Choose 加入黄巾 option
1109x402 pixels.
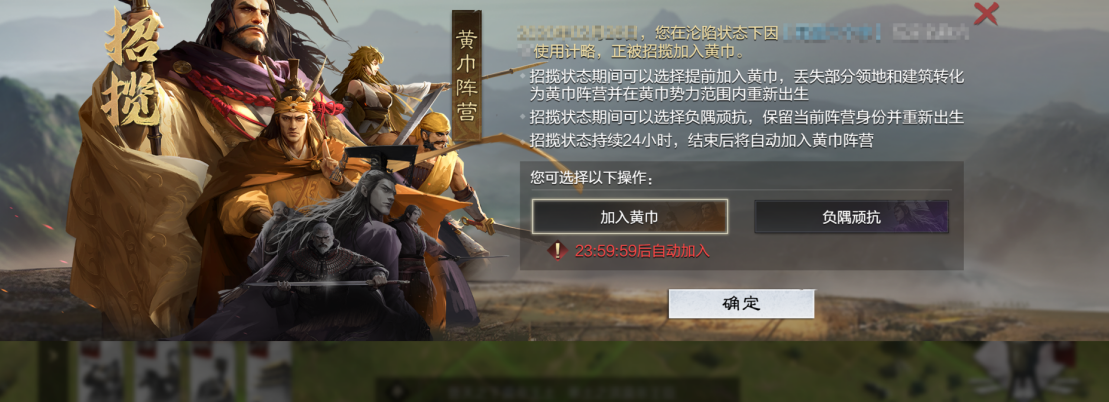(629, 217)
